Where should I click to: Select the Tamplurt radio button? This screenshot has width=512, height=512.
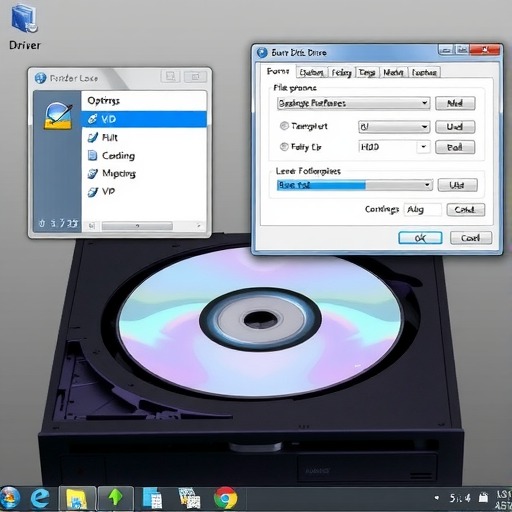click(x=284, y=126)
